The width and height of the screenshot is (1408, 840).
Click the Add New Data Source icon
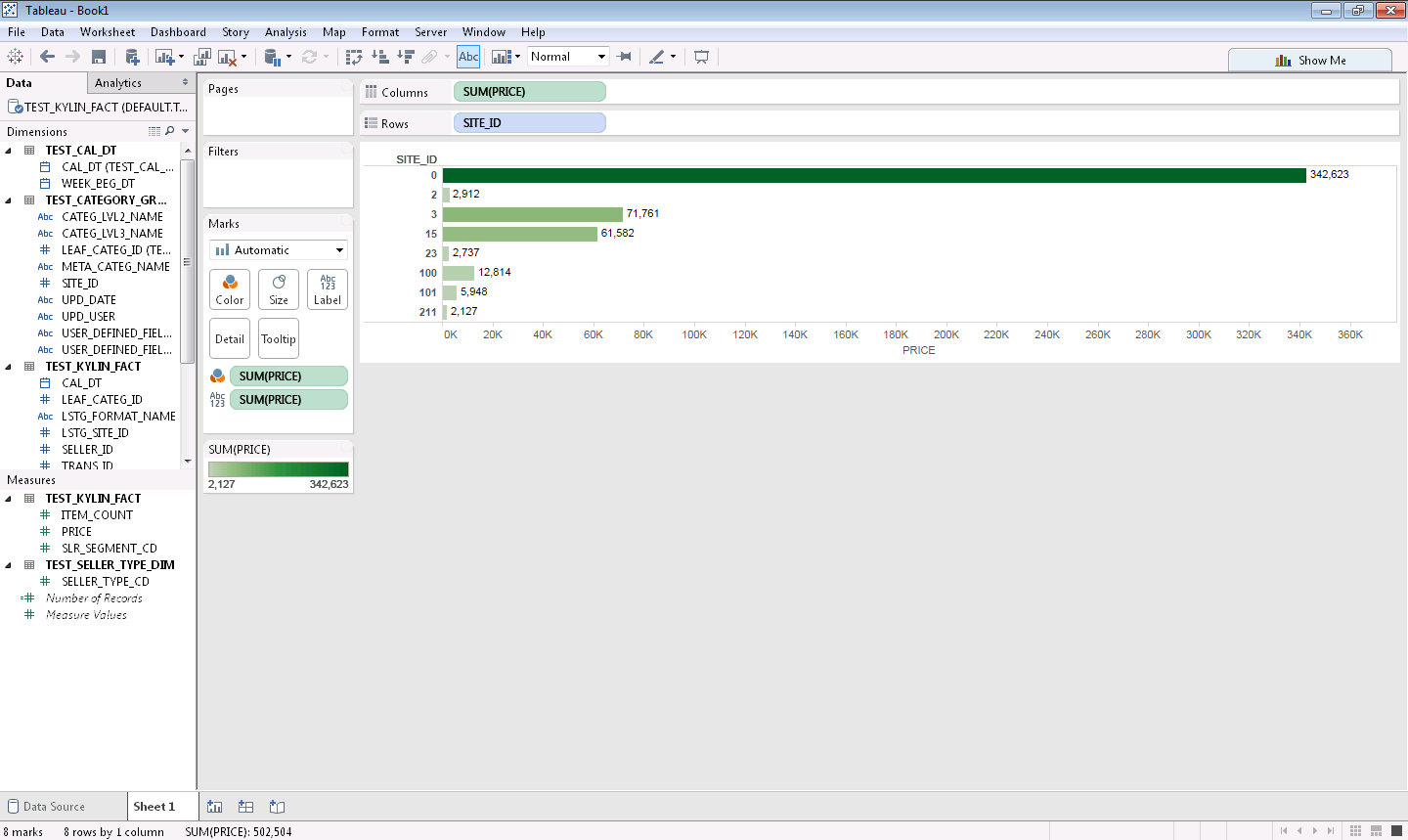132,57
